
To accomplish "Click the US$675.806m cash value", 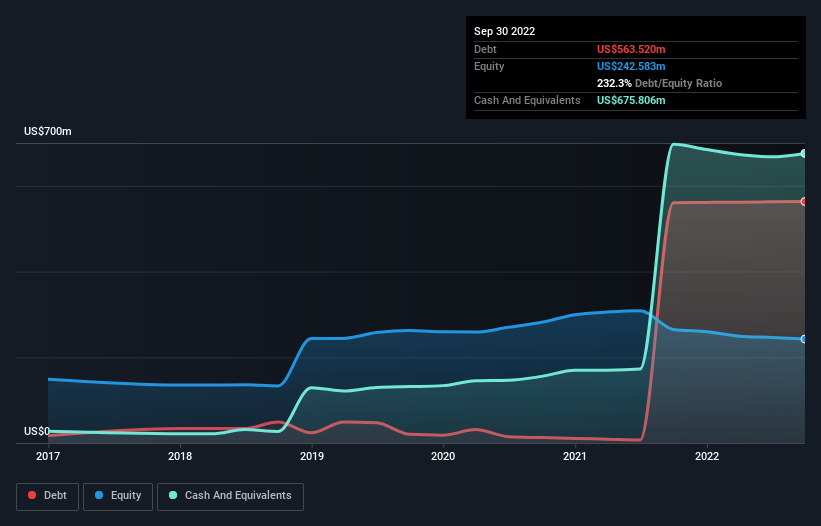I will [x=631, y=100].
